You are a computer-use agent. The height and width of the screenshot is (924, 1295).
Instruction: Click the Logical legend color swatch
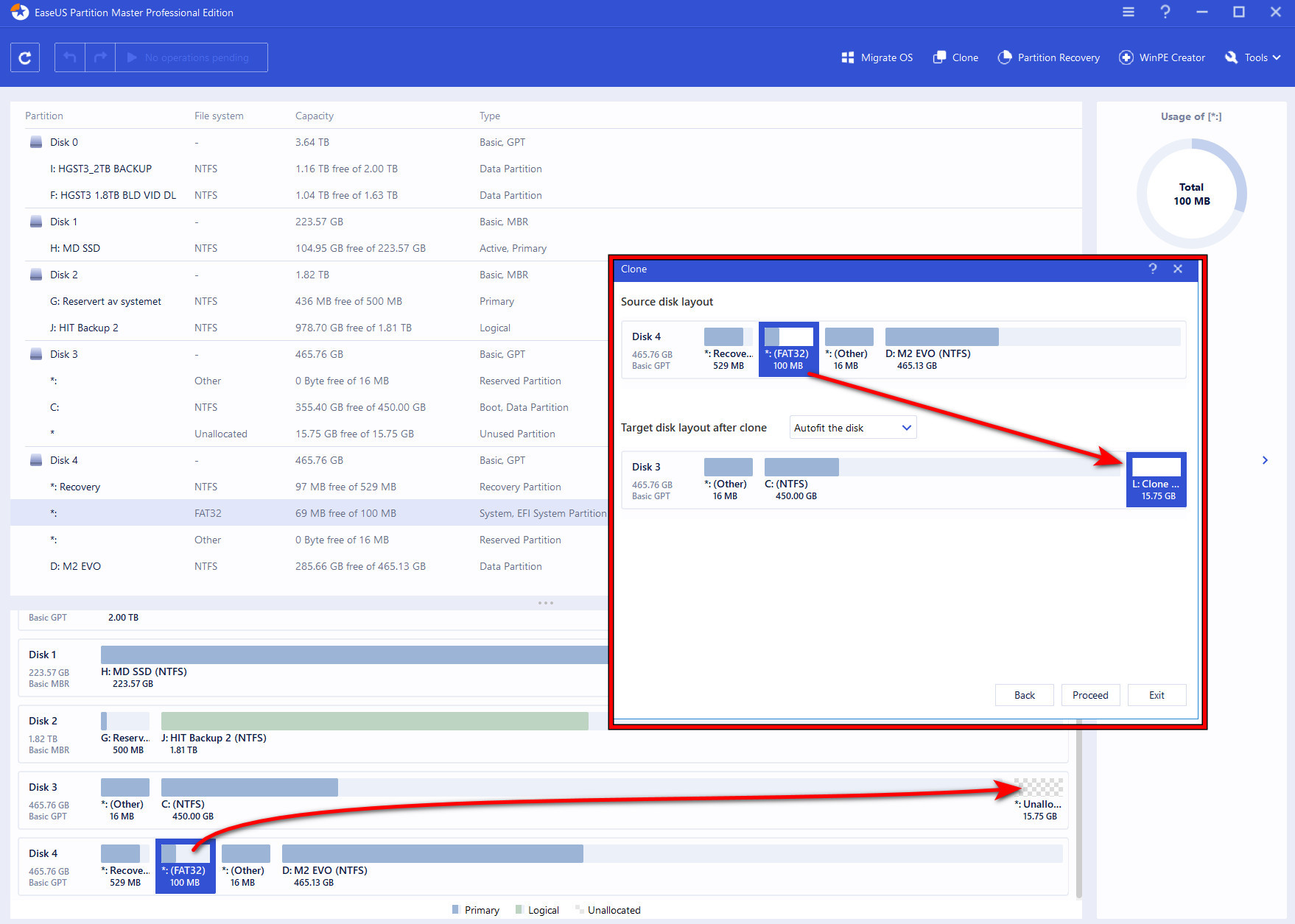point(519,910)
